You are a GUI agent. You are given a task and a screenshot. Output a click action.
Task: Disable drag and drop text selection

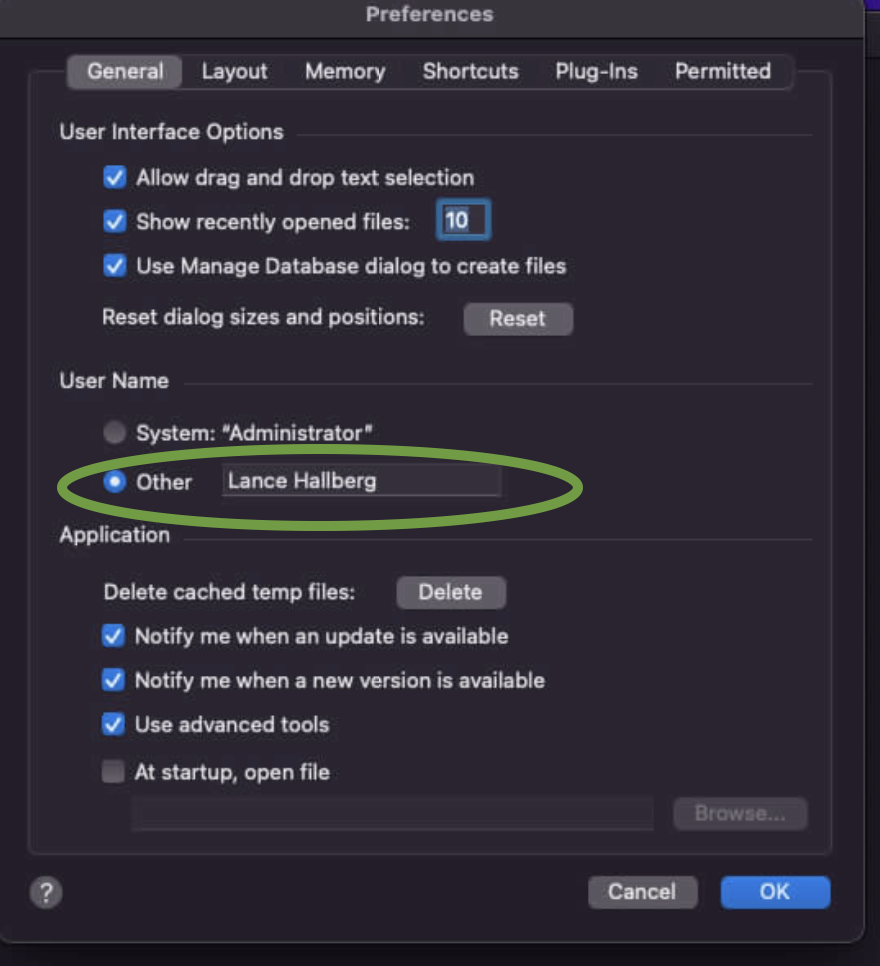pos(114,177)
